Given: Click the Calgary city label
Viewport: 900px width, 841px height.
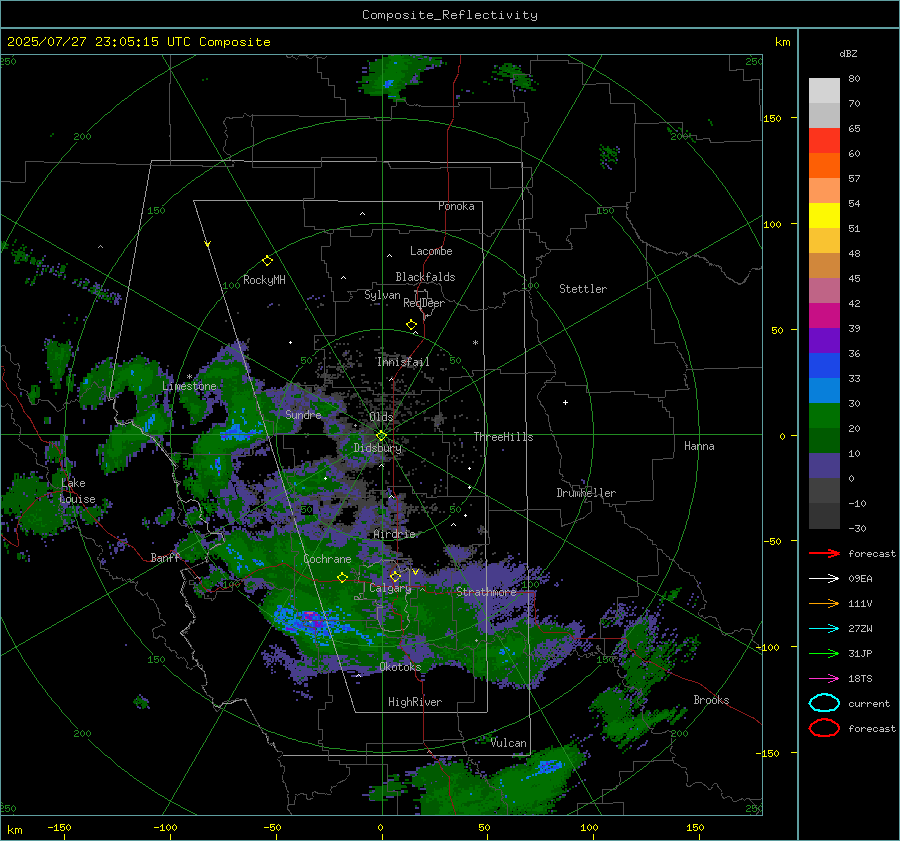Looking at the screenshot, I should point(390,588).
